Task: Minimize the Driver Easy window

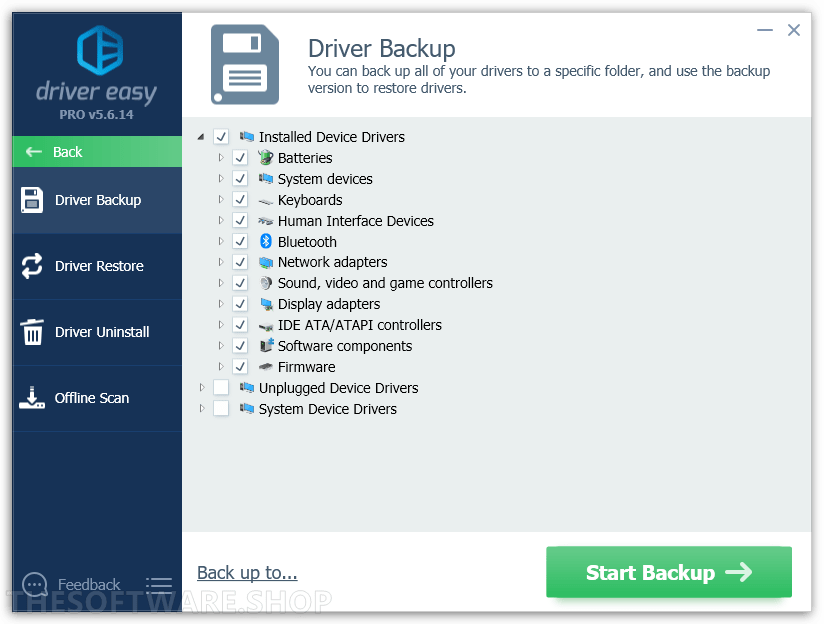Action: 765,30
